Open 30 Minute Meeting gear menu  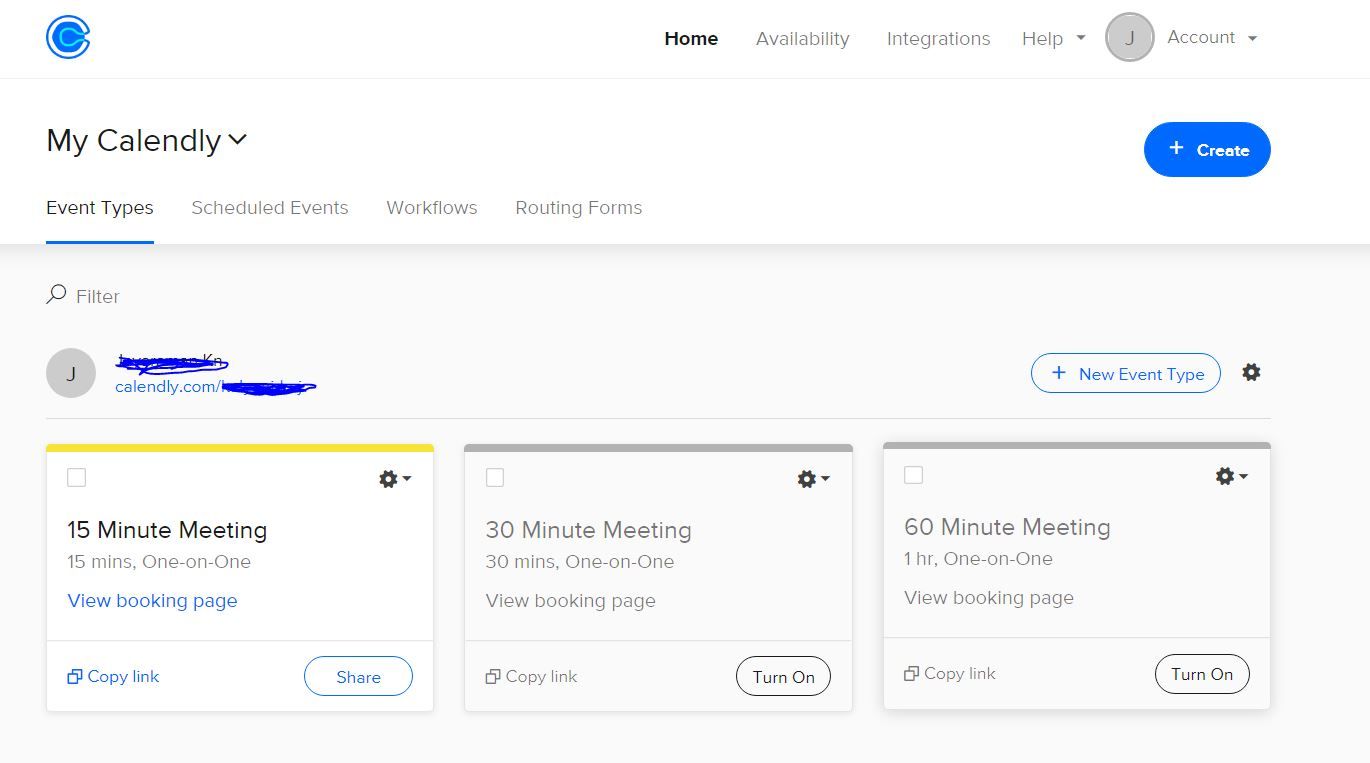click(x=813, y=479)
